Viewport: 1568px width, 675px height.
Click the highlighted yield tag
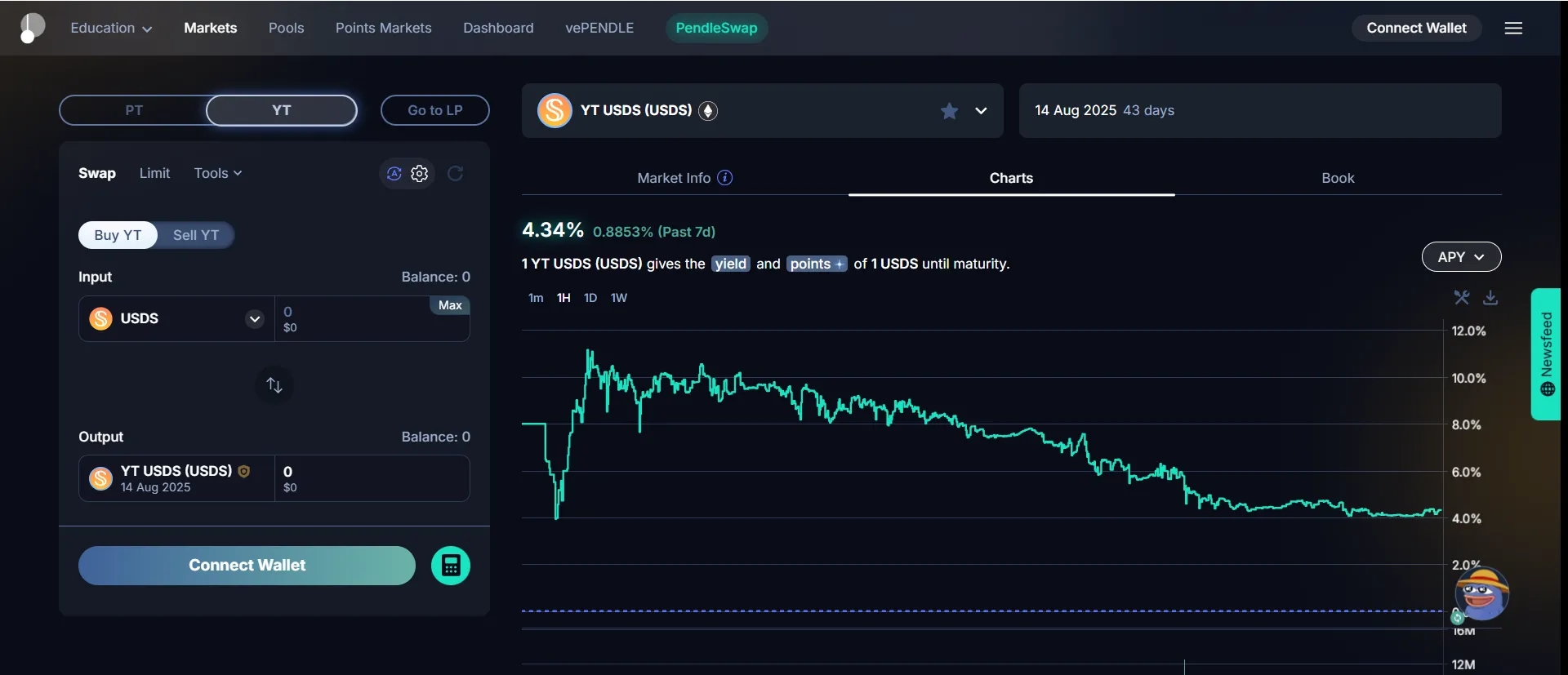tap(731, 264)
